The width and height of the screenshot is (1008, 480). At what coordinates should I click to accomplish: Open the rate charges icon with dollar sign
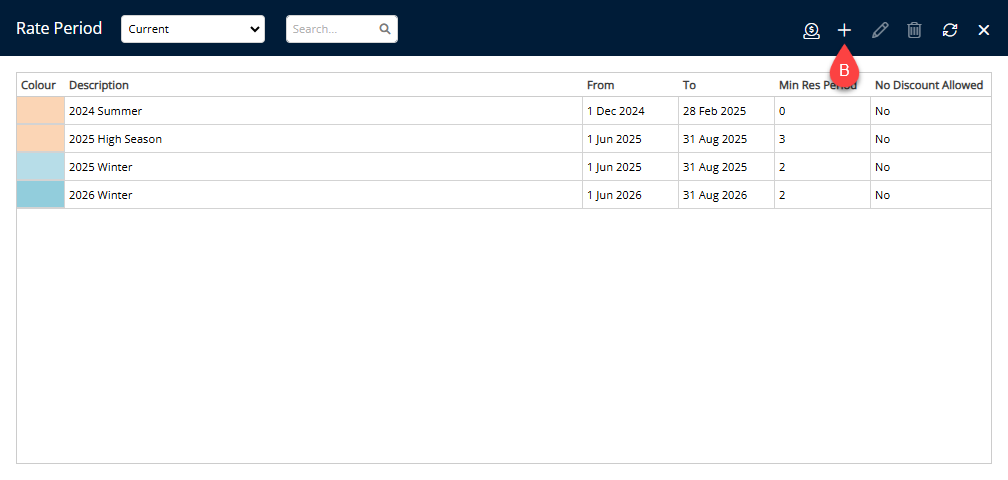(811, 30)
